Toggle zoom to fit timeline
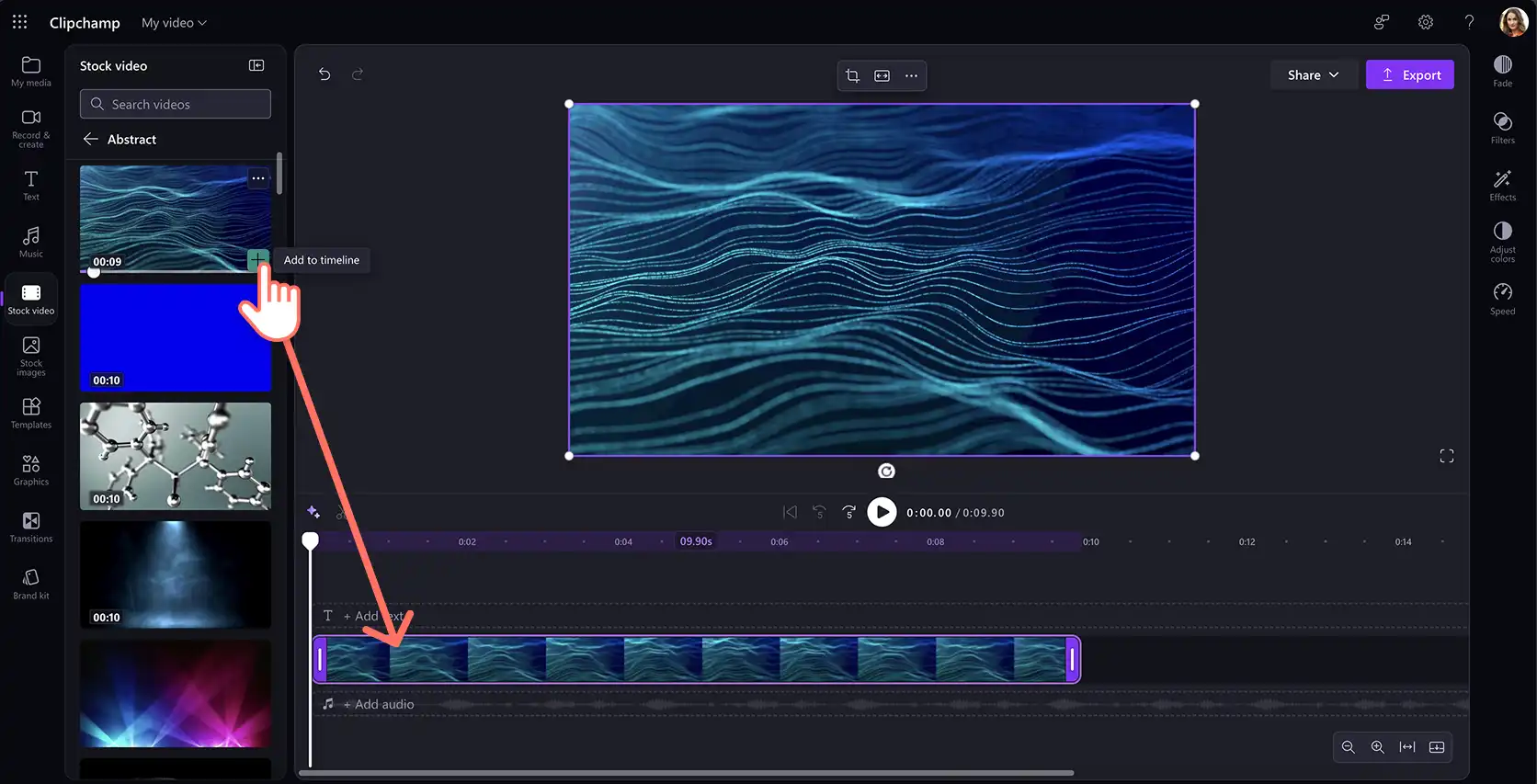This screenshot has width=1537, height=784. (1406, 747)
